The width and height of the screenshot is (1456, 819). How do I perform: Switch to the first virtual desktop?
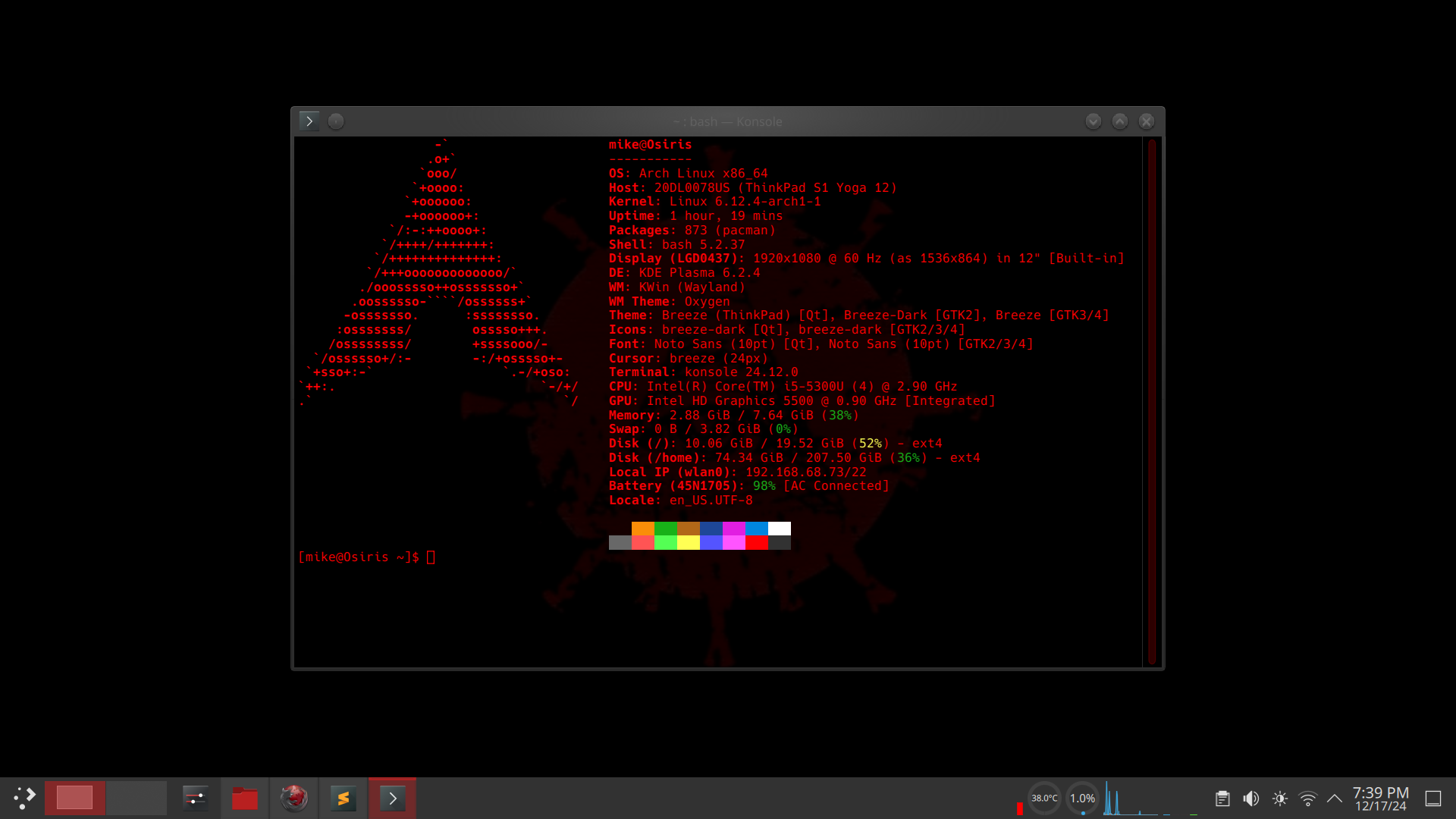tap(75, 798)
